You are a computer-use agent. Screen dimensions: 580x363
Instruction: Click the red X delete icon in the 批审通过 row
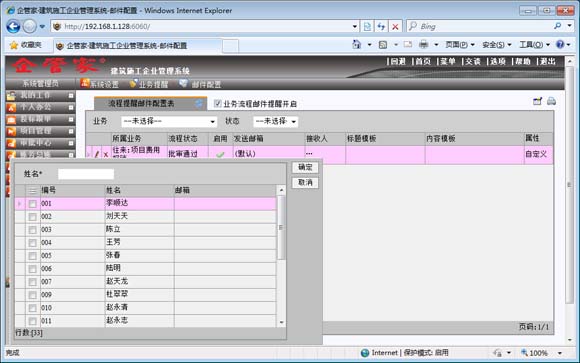pyautogui.click(x=106, y=154)
